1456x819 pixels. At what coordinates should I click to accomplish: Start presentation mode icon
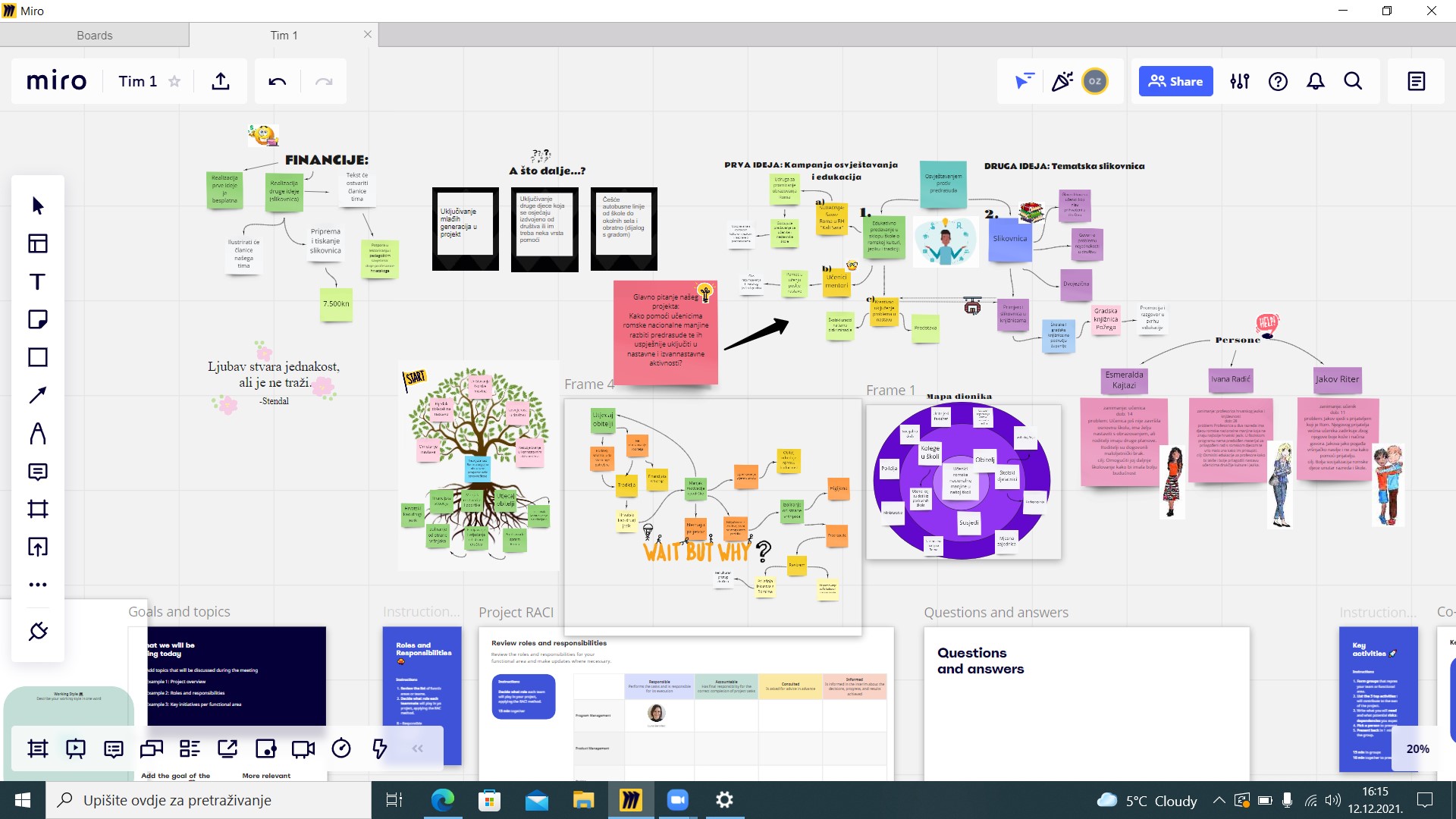click(76, 749)
